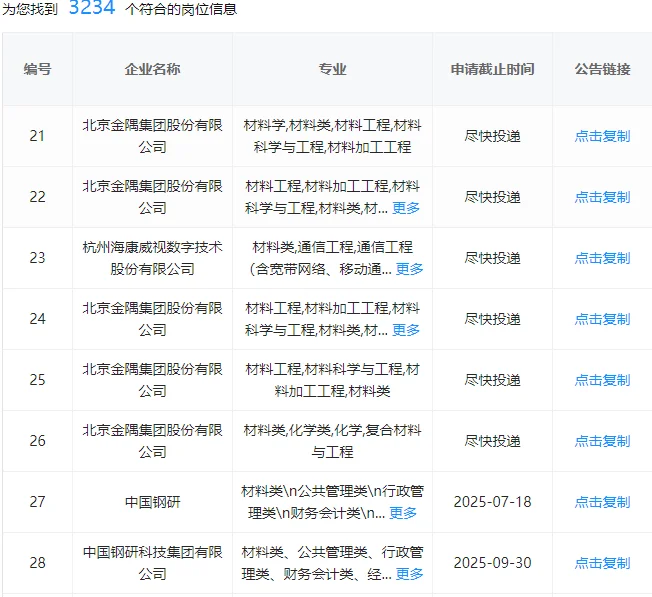
Task: Copy the announcement link for row 25
Action: pos(602,380)
